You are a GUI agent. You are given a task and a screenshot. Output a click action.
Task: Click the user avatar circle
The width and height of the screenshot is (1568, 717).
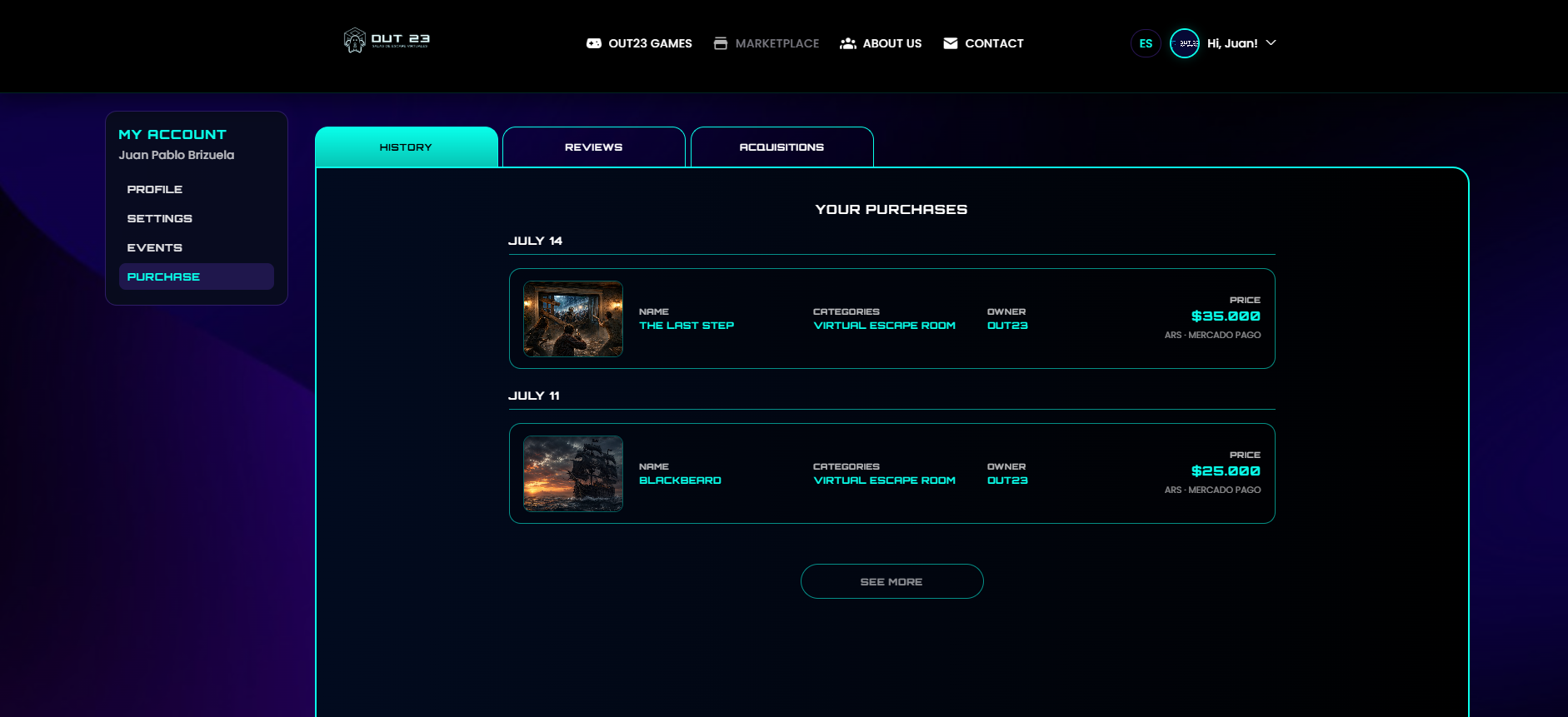(1185, 43)
